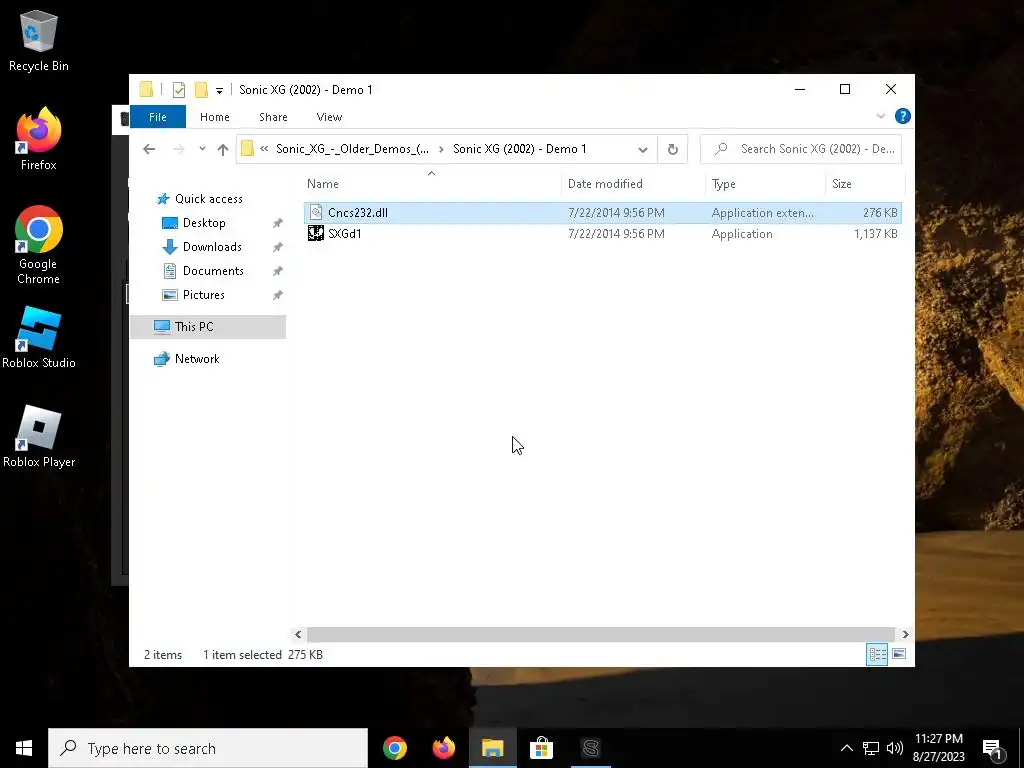Image resolution: width=1024 pixels, height=768 pixels.
Task: Click the pin icon next to Downloads
Action: point(278,248)
